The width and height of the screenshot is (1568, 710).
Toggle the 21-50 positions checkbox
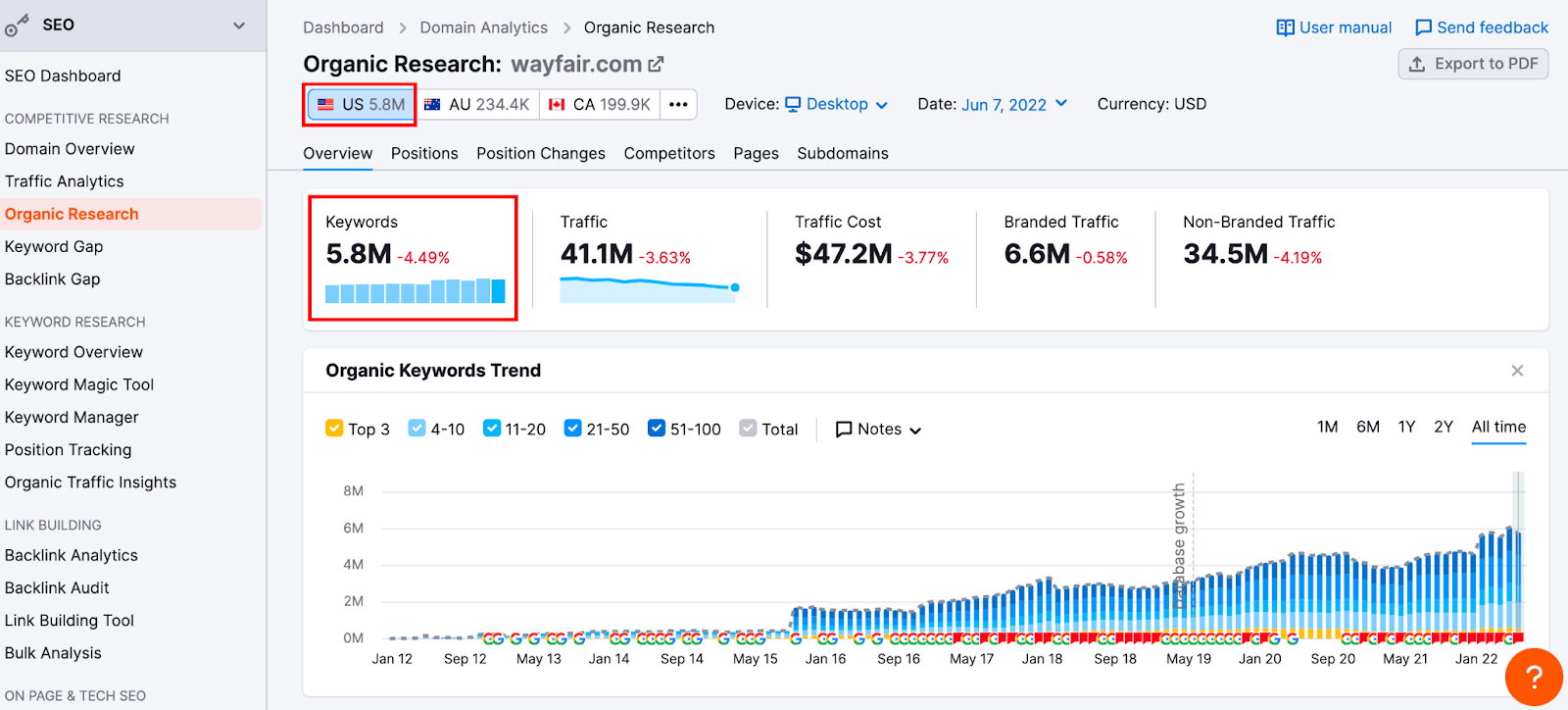[573, 429]
